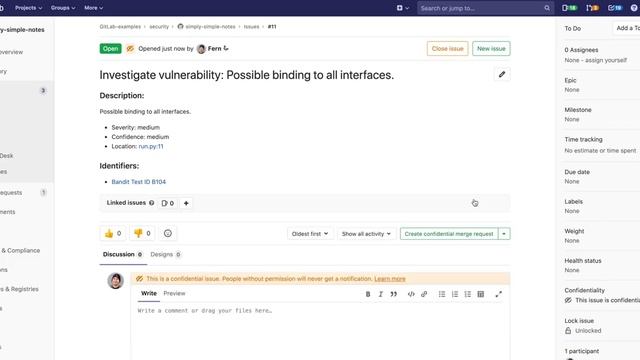Open Packages & Registries in sidebar
The width and height of the screenshot is (640, 360).
click(19, 289)
